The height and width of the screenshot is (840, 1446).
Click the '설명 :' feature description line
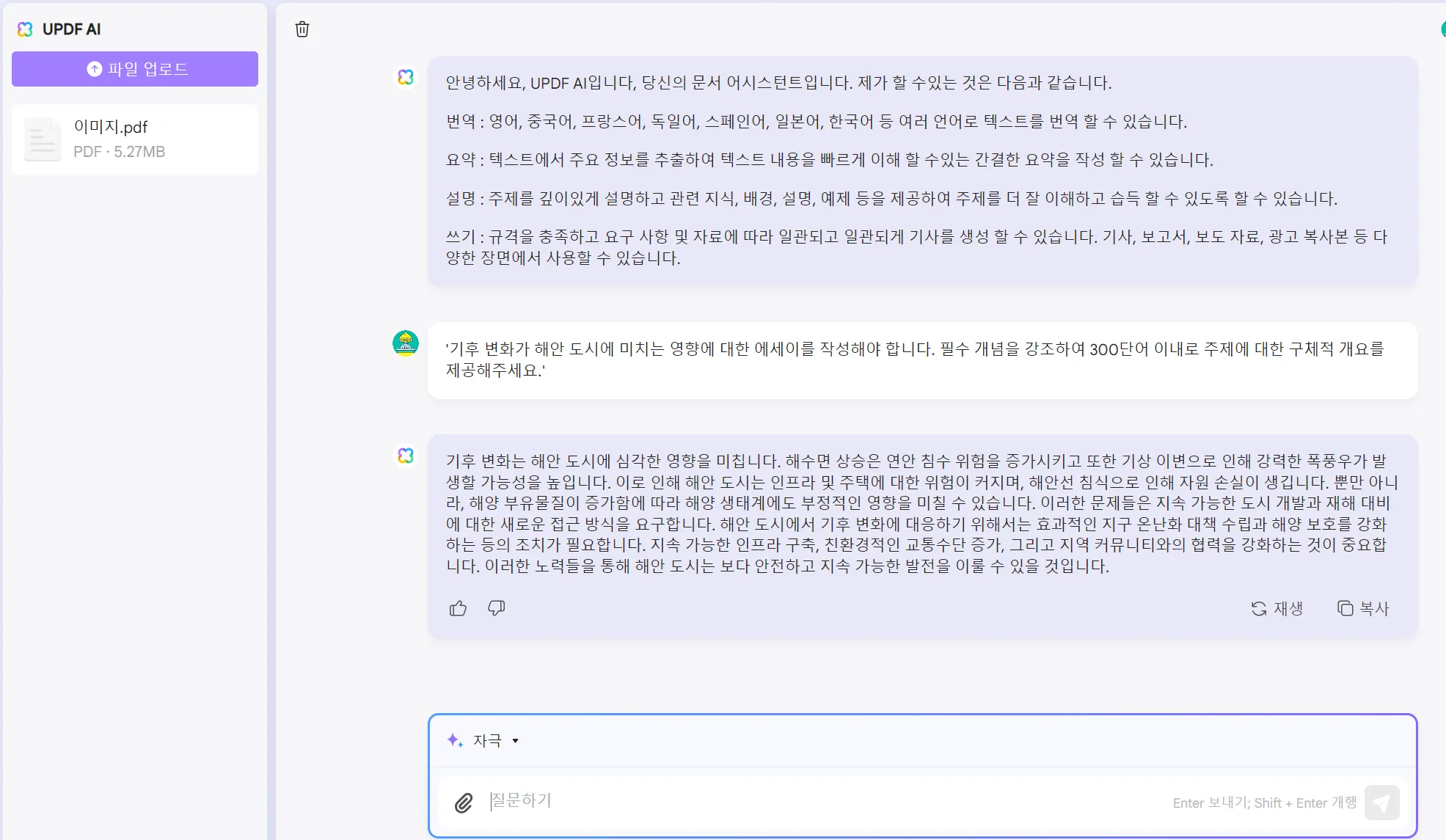pyautogui.click(x=892, y=199)
